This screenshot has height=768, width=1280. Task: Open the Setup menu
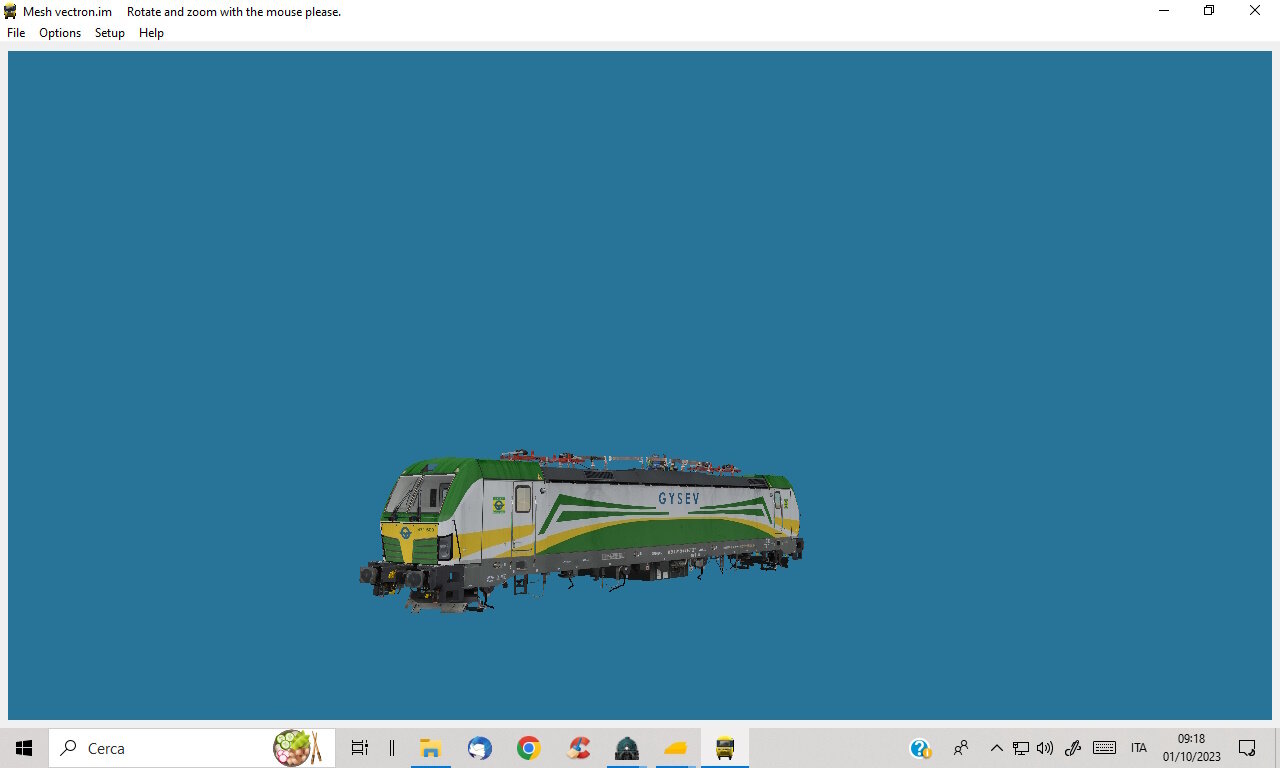click(x=110, y=33)
